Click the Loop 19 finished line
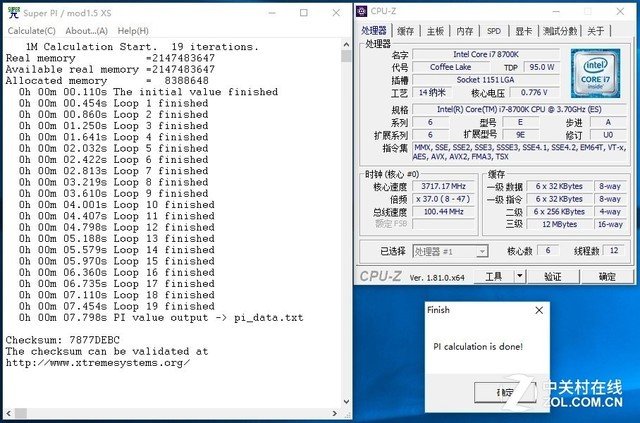Screen dimensions: 640x423 (117, 306)
